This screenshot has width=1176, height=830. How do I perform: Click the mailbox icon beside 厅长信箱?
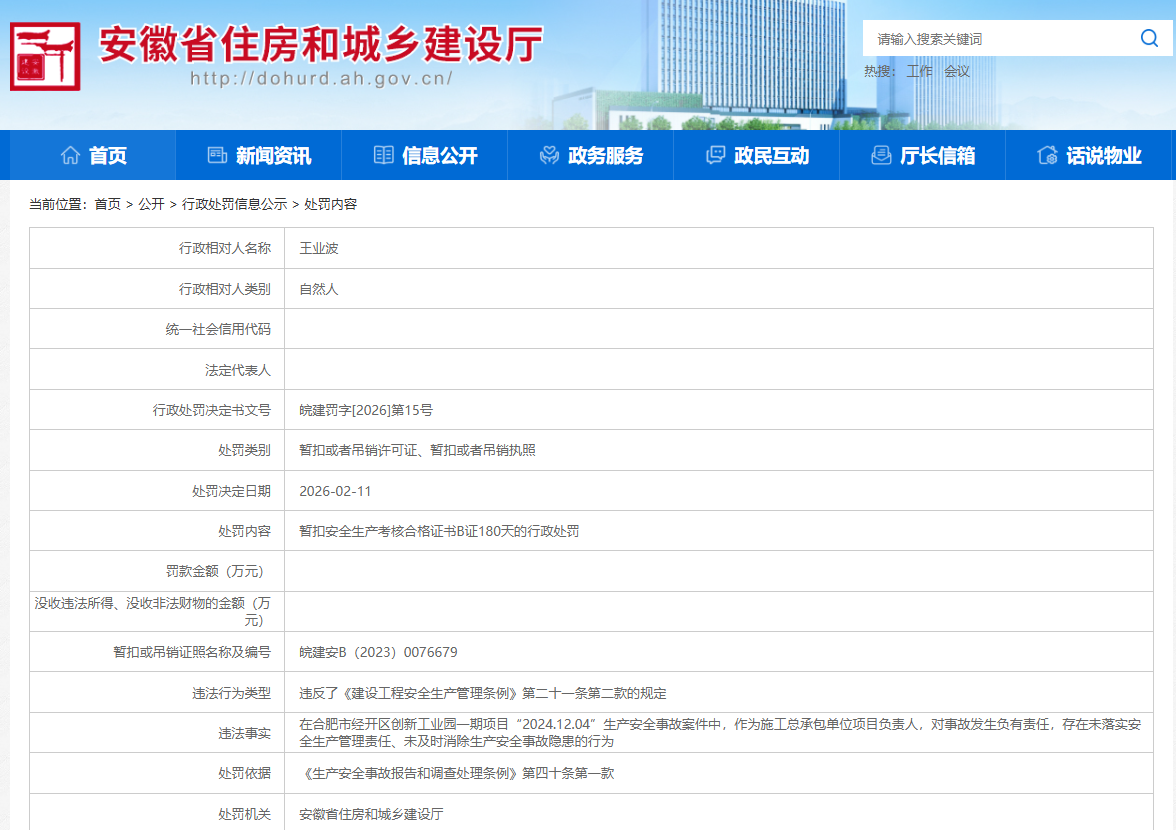click(x=881, y=155)
